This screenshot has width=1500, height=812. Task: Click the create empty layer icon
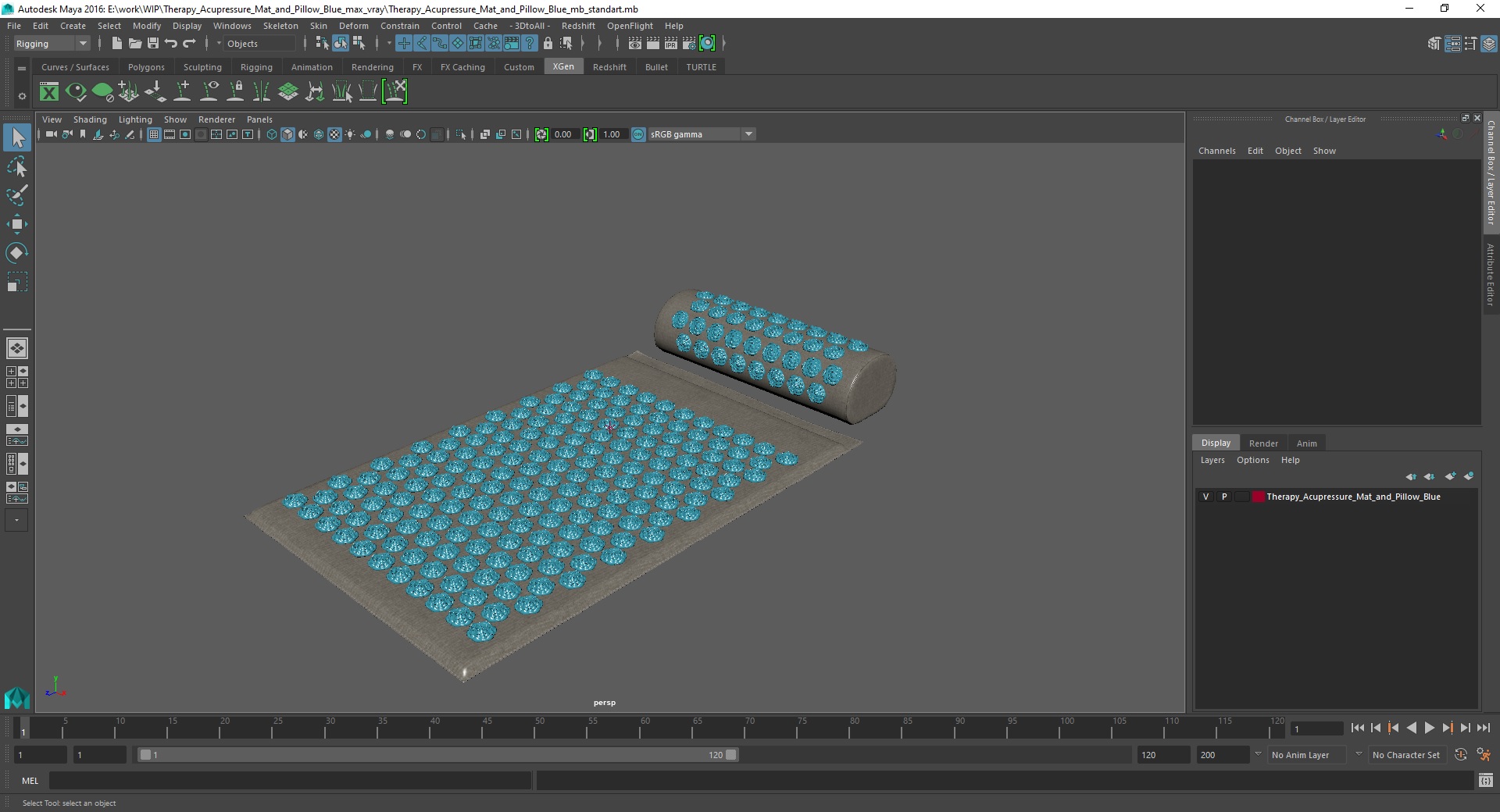[x=1450, y=476]
